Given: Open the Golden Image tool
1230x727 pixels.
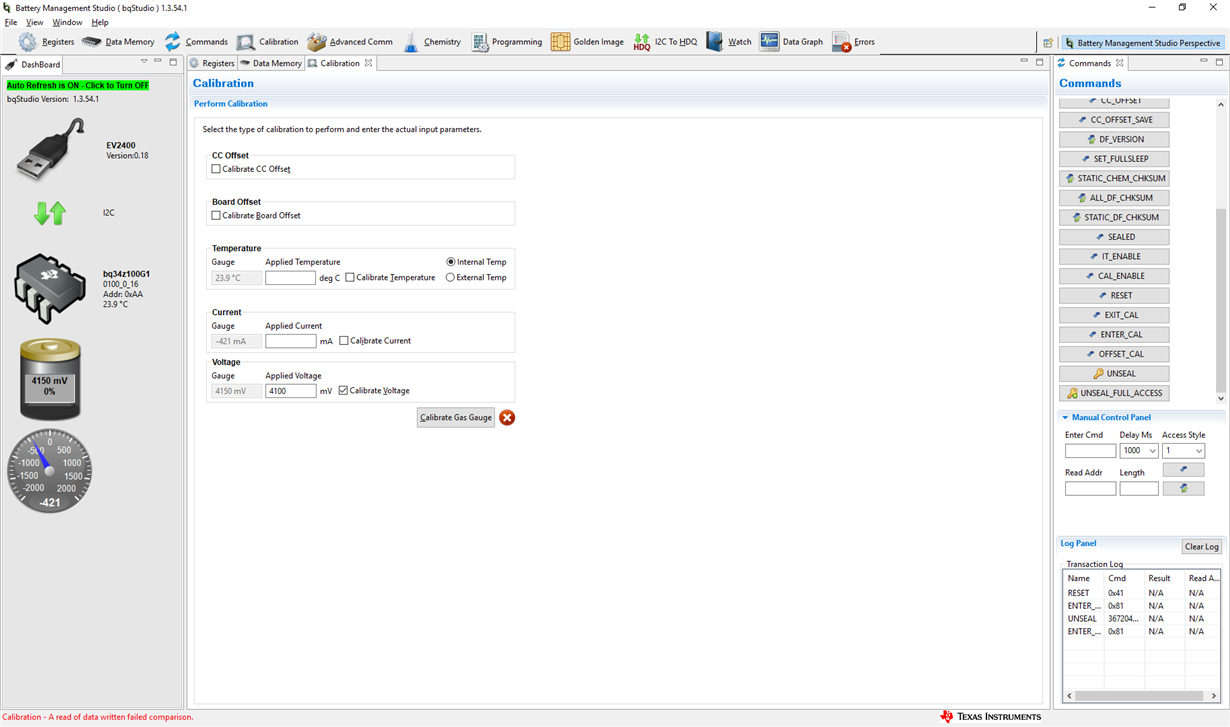Looking at the screenshot, I should click(588, 42).
